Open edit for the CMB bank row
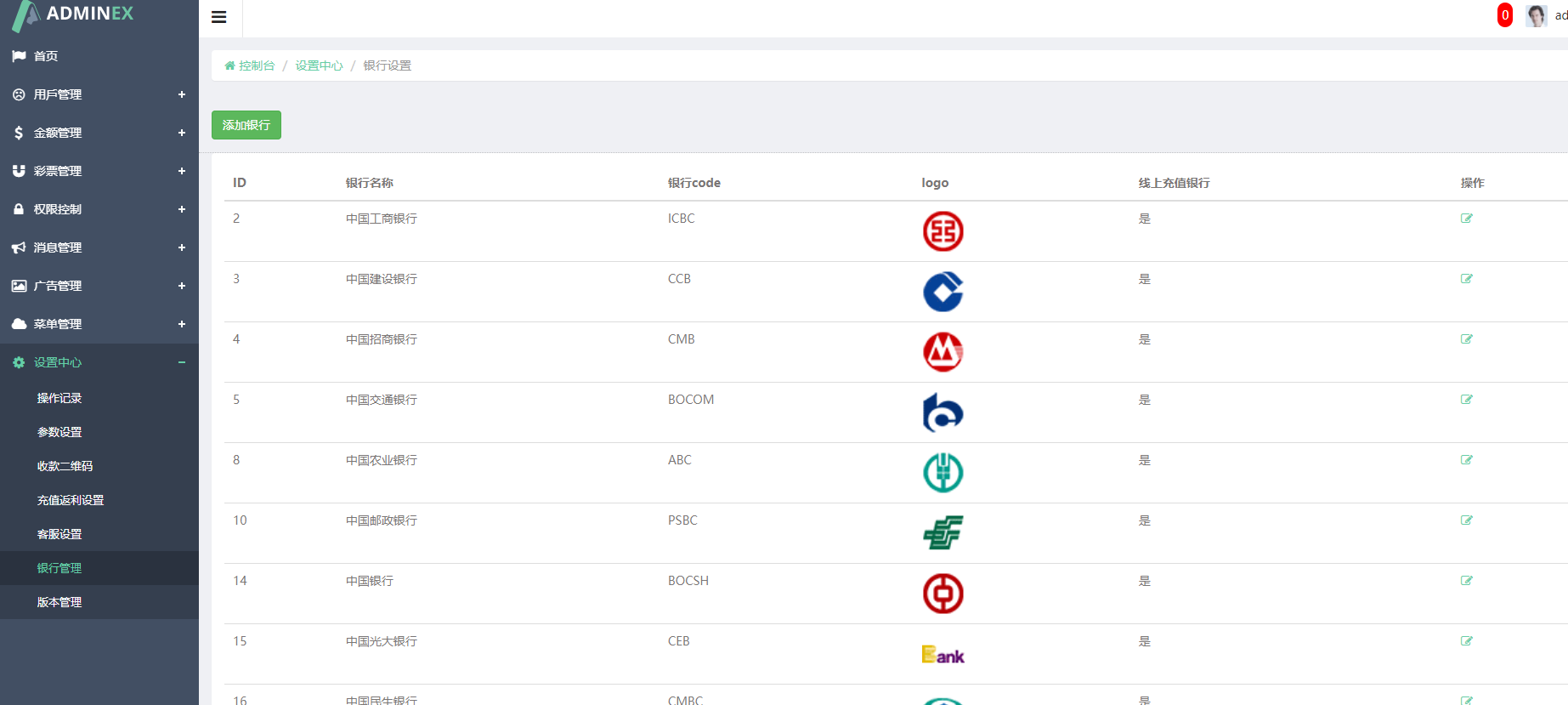The height and width of the screenshot is (705, 1568). 1466,339
